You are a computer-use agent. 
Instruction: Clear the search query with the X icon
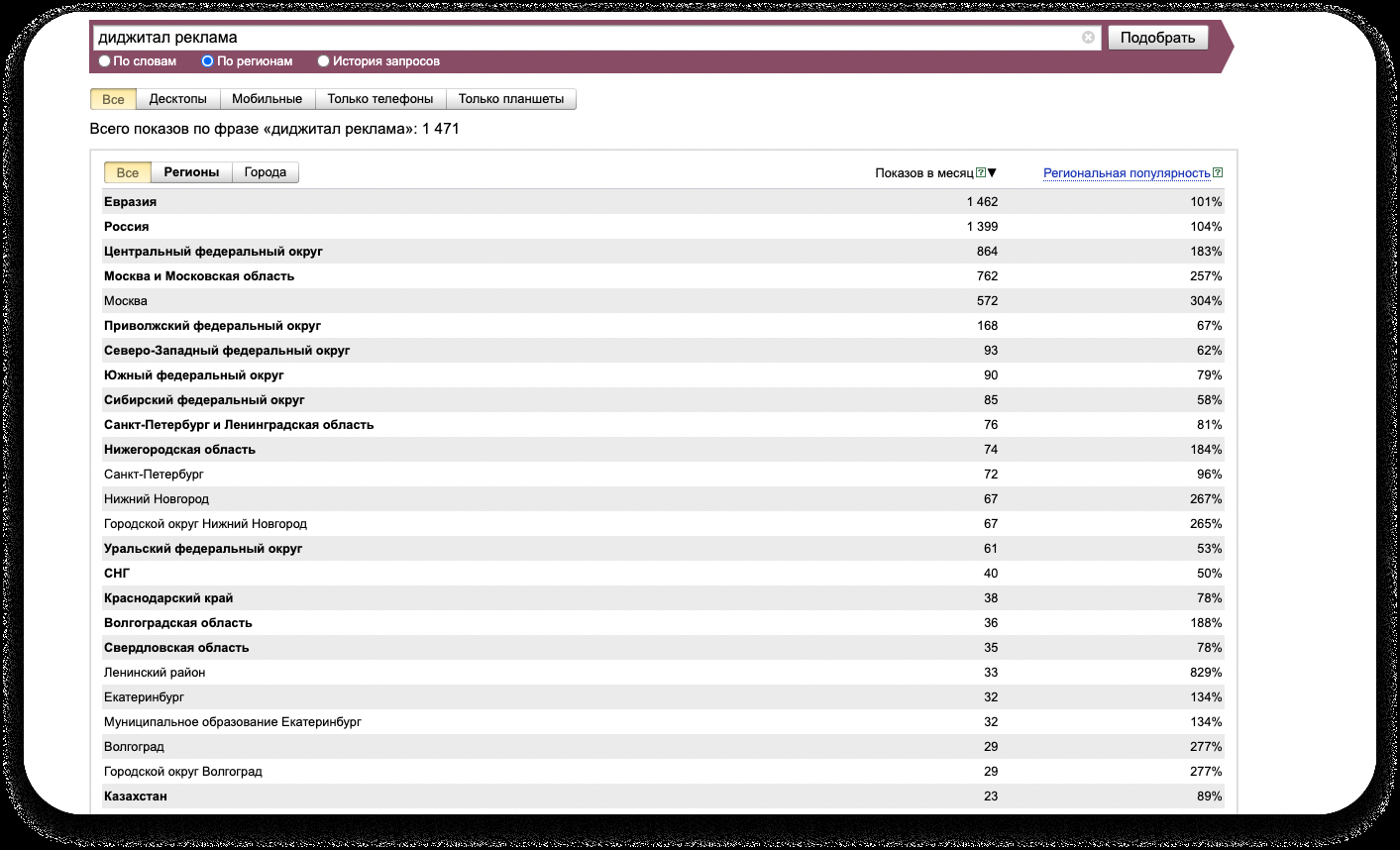coord(1088,38)
